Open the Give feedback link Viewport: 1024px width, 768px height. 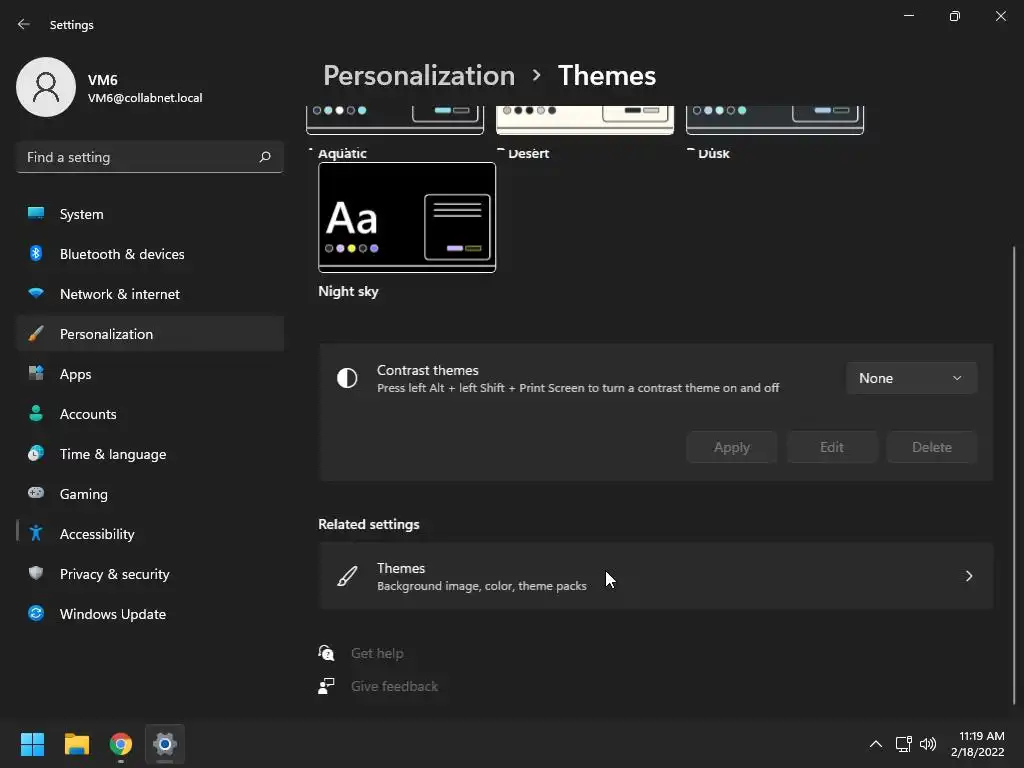click(x=394, y=686)
